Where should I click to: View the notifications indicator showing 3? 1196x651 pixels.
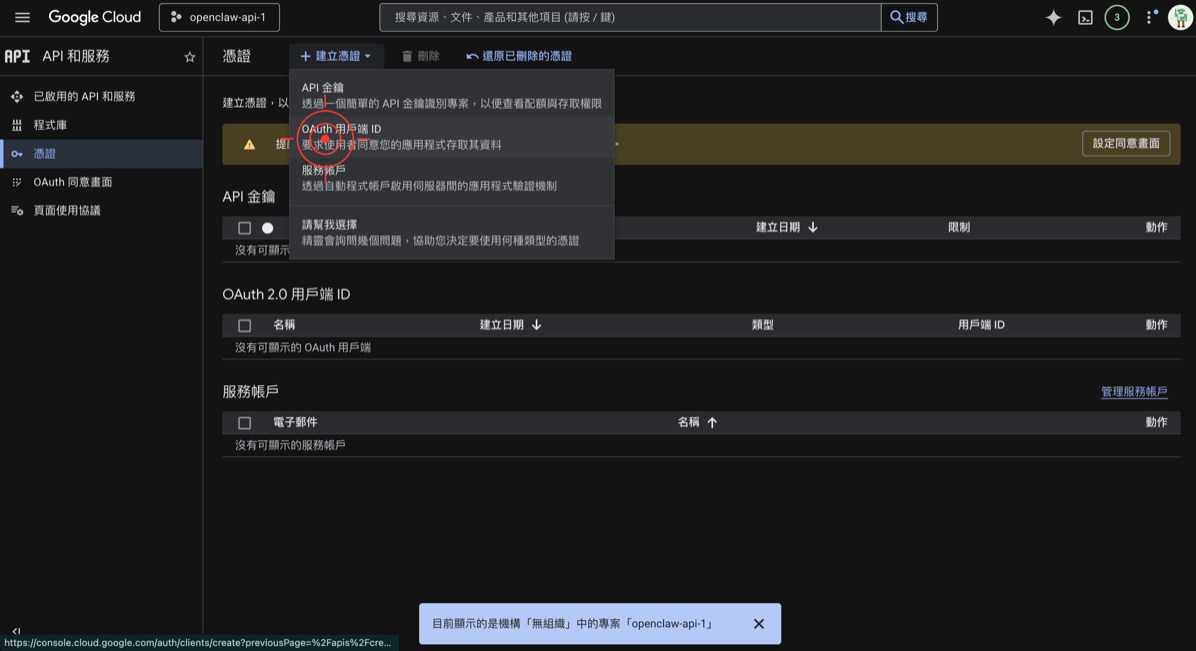point(1117,17)
